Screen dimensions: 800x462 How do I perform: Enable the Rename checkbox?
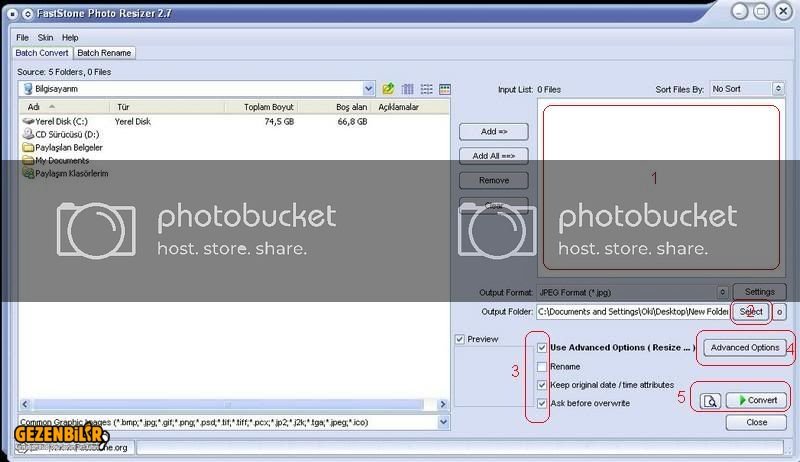click(541, 367)
